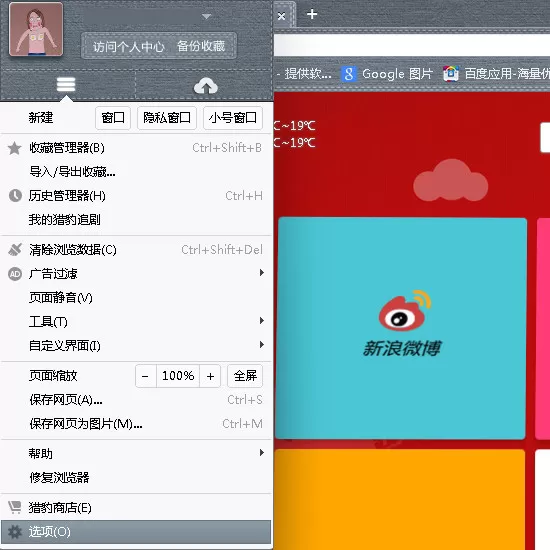Click the upper ~19℃ temperature text
550x550 pixels.
295,125
